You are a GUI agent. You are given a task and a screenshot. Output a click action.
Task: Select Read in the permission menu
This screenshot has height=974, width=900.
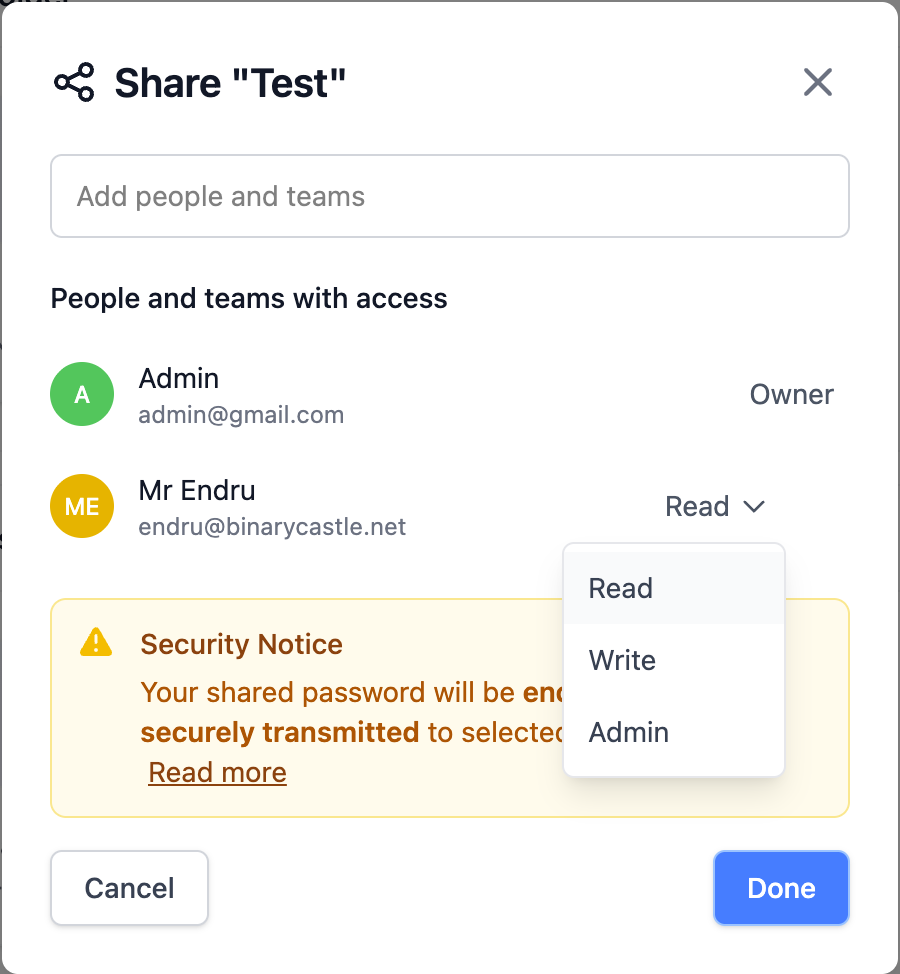[621, 588]
